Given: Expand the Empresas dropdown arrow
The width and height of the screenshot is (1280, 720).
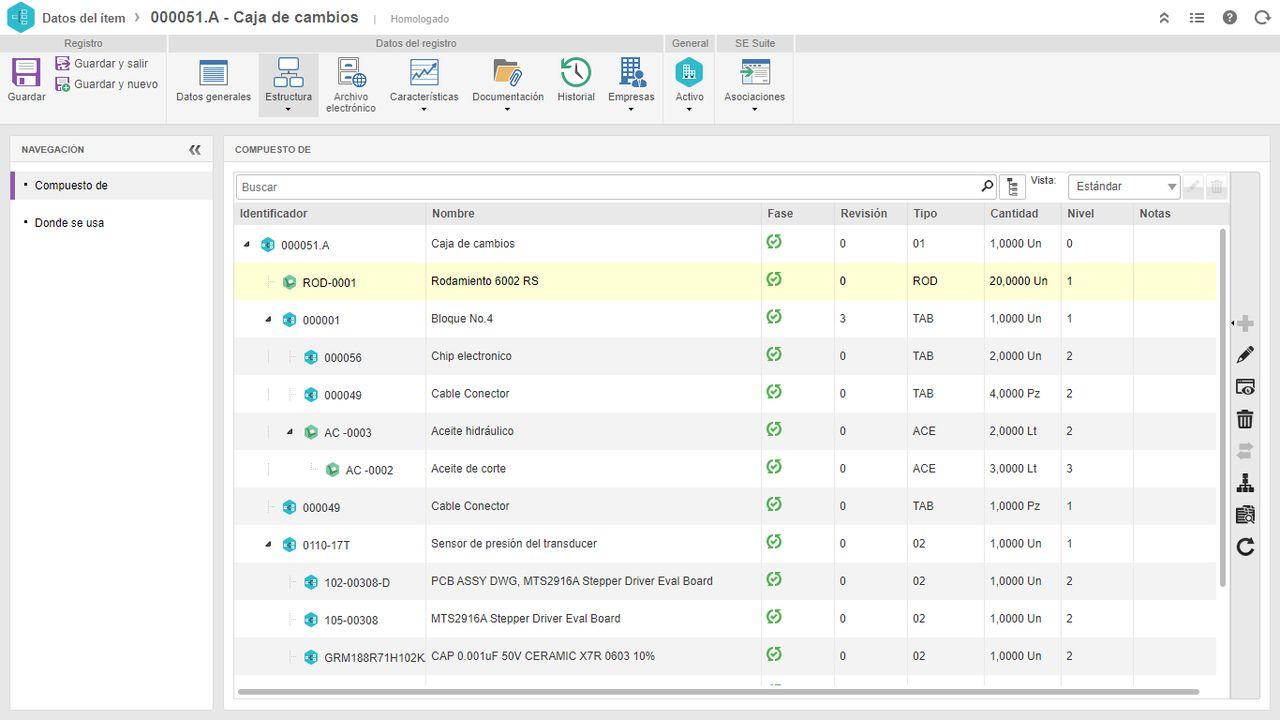Looking at the screenshot, I should [x=631, y=110].
